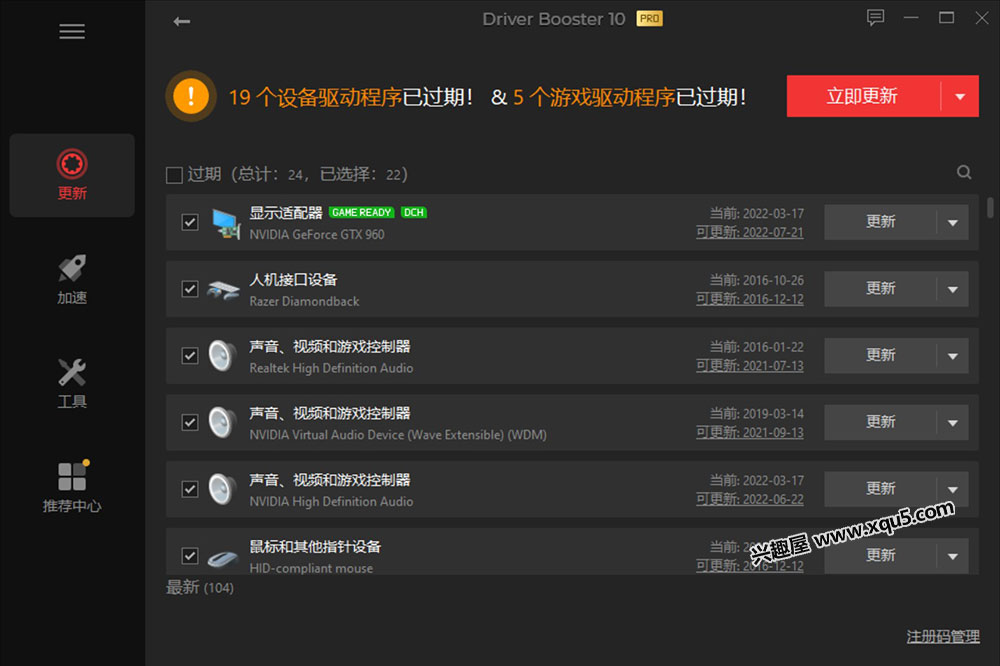Uncheck the Realtek High Definition Audio checkbox
Image resolution: width=1000 pixels, height=666 pixels.
(189, 355)
